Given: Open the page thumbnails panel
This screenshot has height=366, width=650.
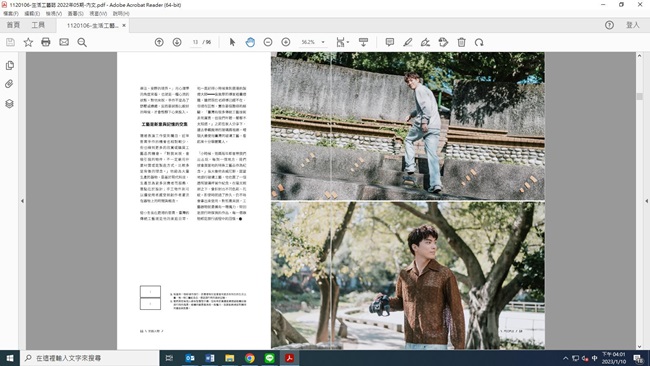Looking at the screenshot, I should (x=10, y=65).
